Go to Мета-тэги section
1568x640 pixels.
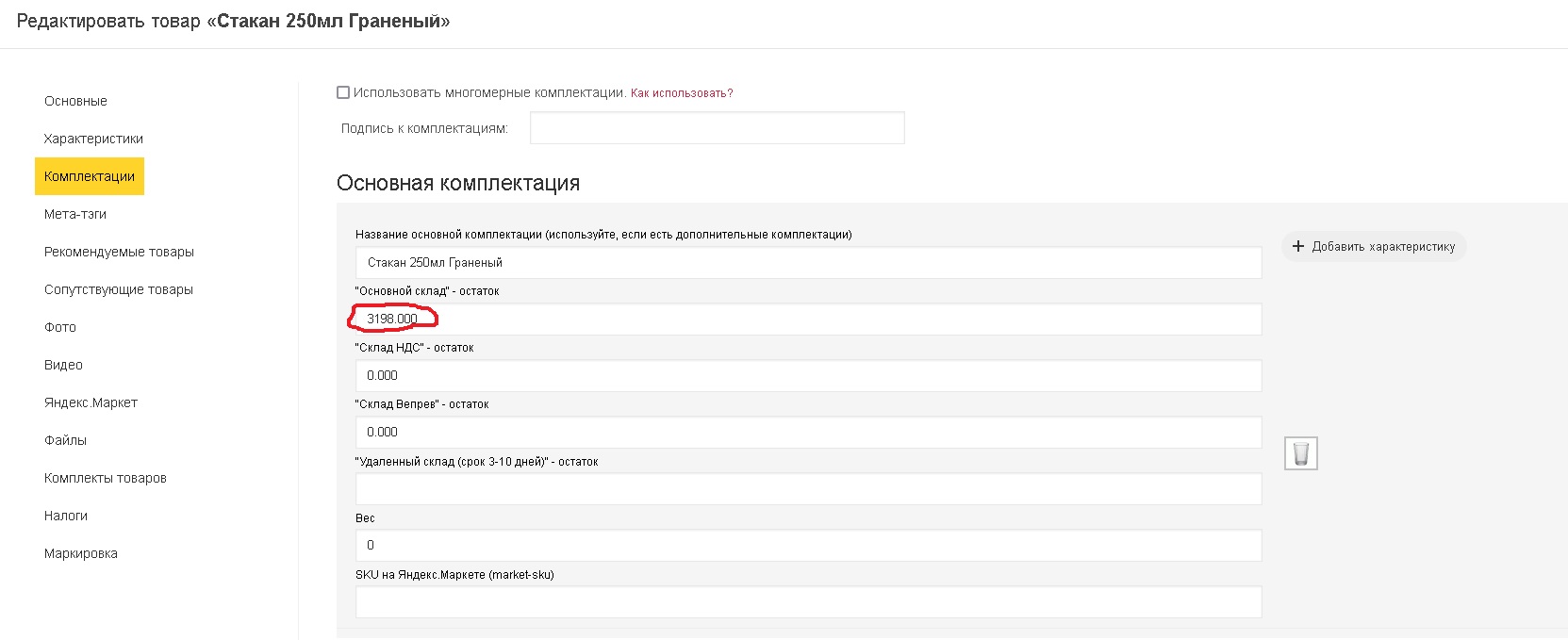(x=75, y=214)
